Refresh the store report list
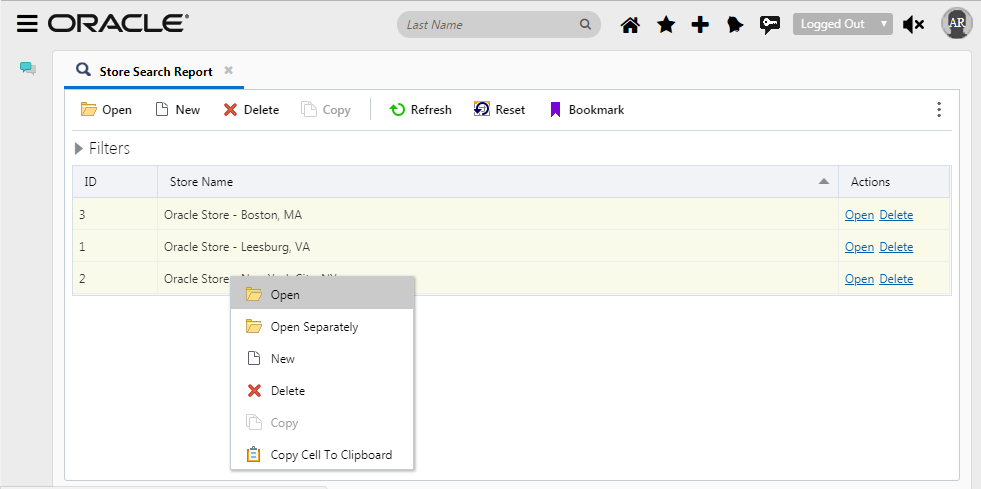 click(x=421, y=110)
